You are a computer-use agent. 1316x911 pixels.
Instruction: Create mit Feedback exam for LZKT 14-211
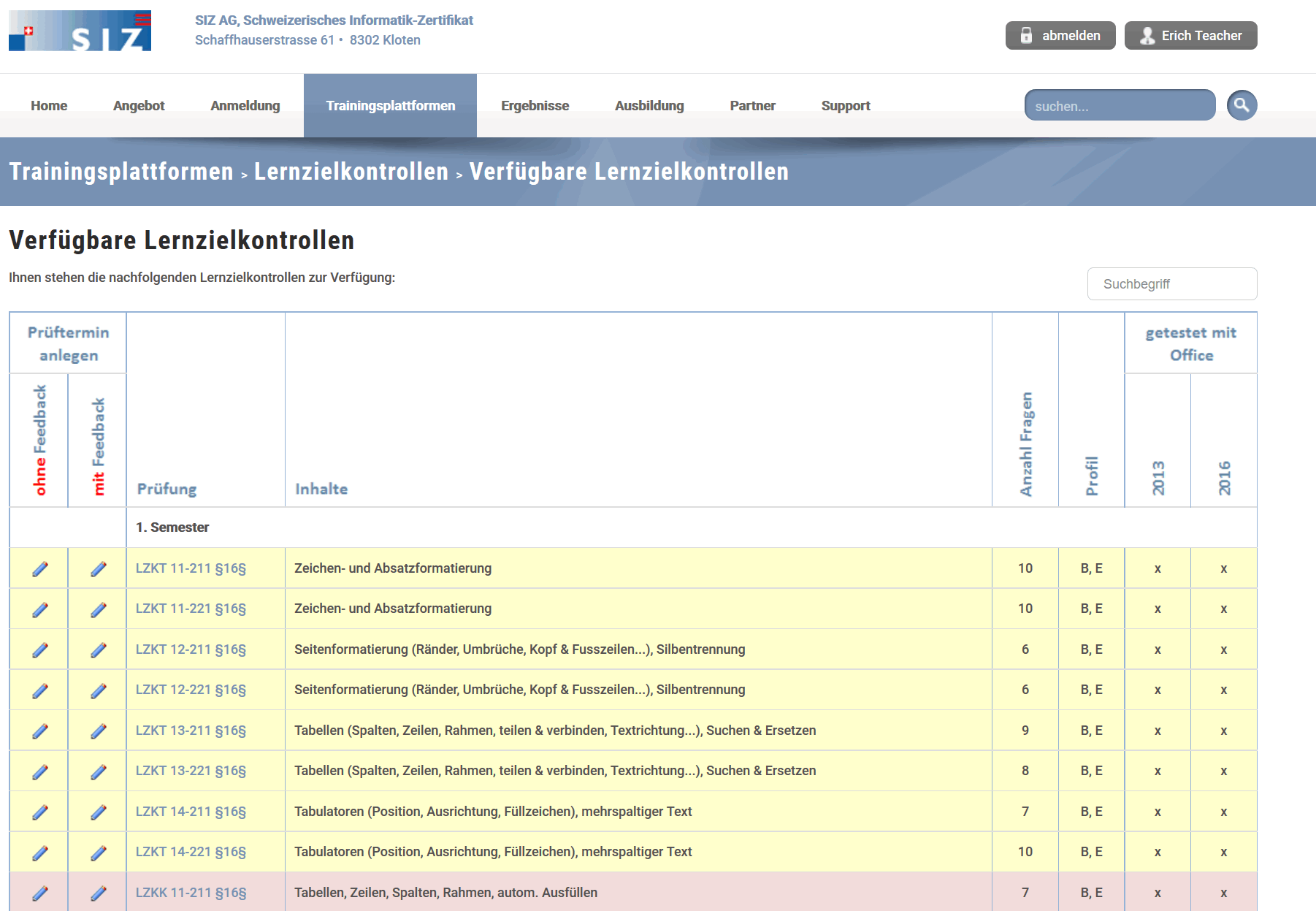tap(99, 812)
